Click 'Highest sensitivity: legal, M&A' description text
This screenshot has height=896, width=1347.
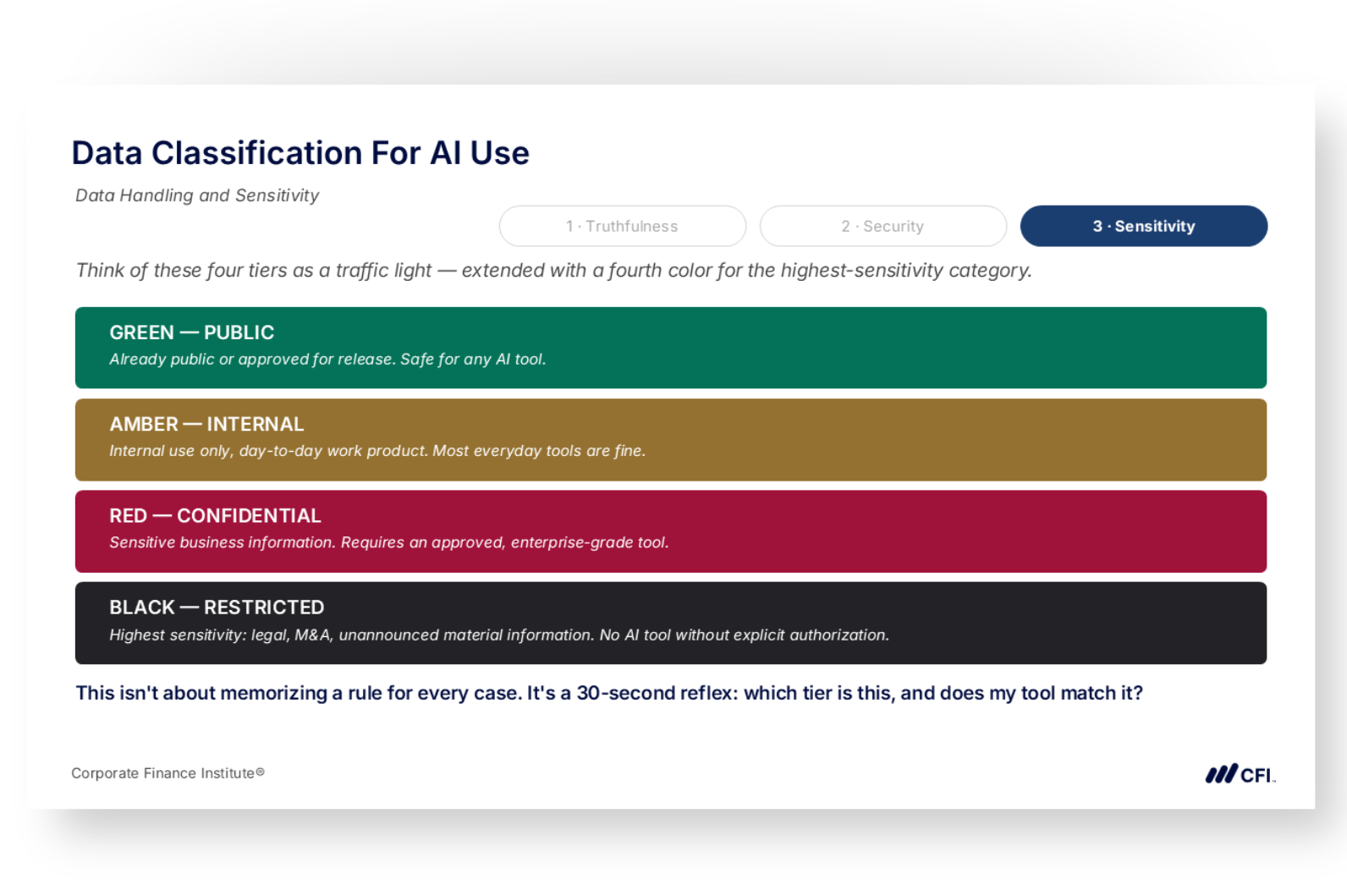click(x=499, y=635)
